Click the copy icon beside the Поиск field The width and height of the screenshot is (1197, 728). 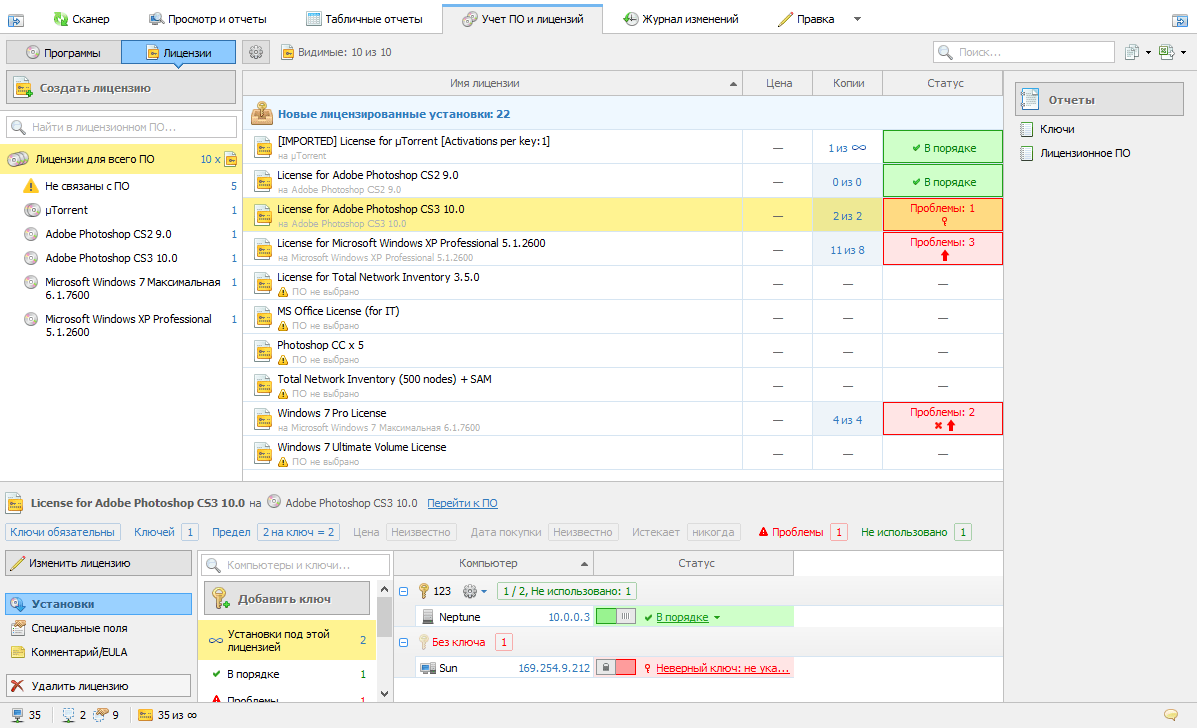click(x=1131, y=52)
